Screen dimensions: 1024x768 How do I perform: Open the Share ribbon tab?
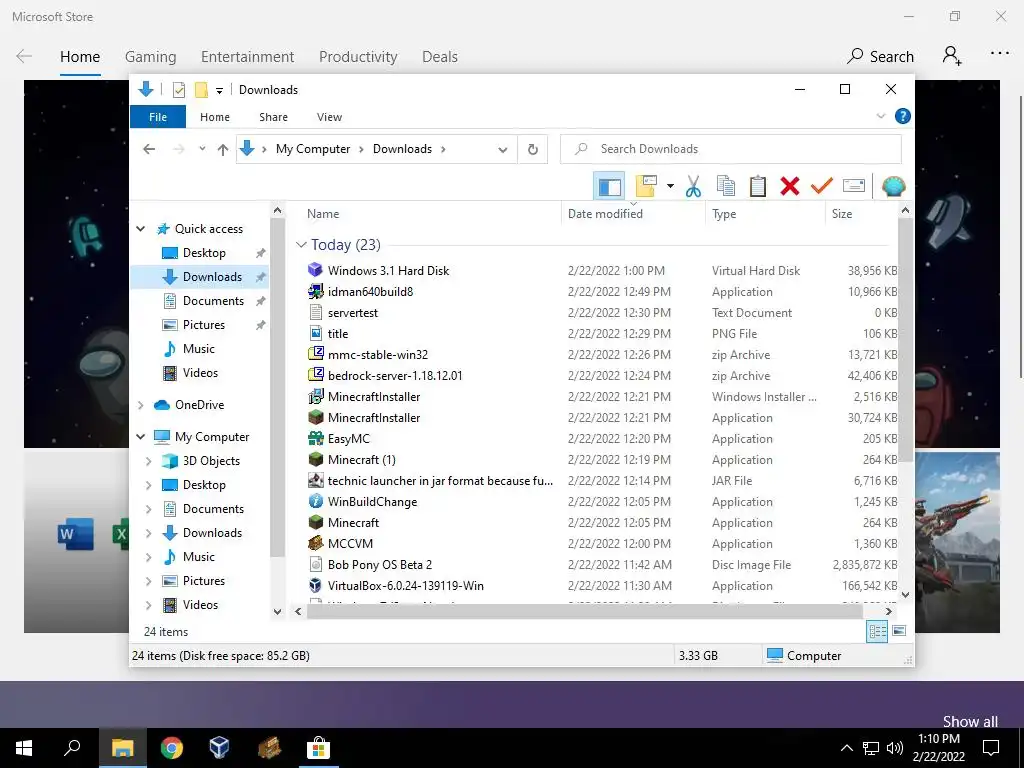coord(273,117)
